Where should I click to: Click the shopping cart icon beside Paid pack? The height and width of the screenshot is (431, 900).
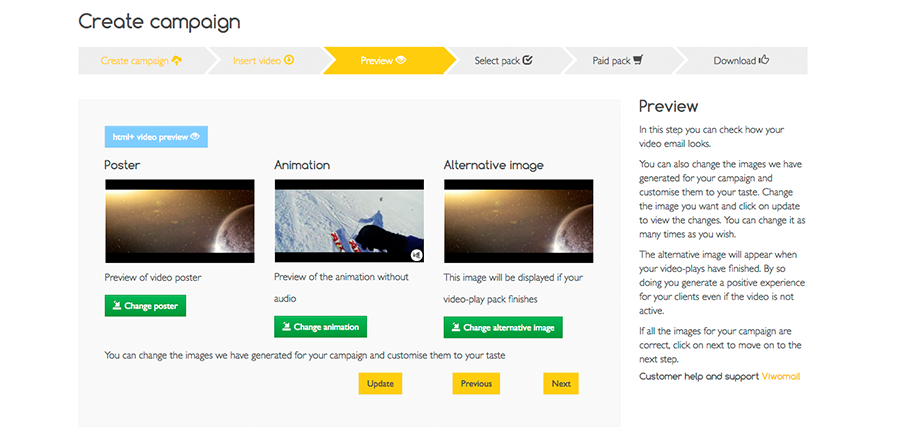pyautogui.click(x=638, y=61)
